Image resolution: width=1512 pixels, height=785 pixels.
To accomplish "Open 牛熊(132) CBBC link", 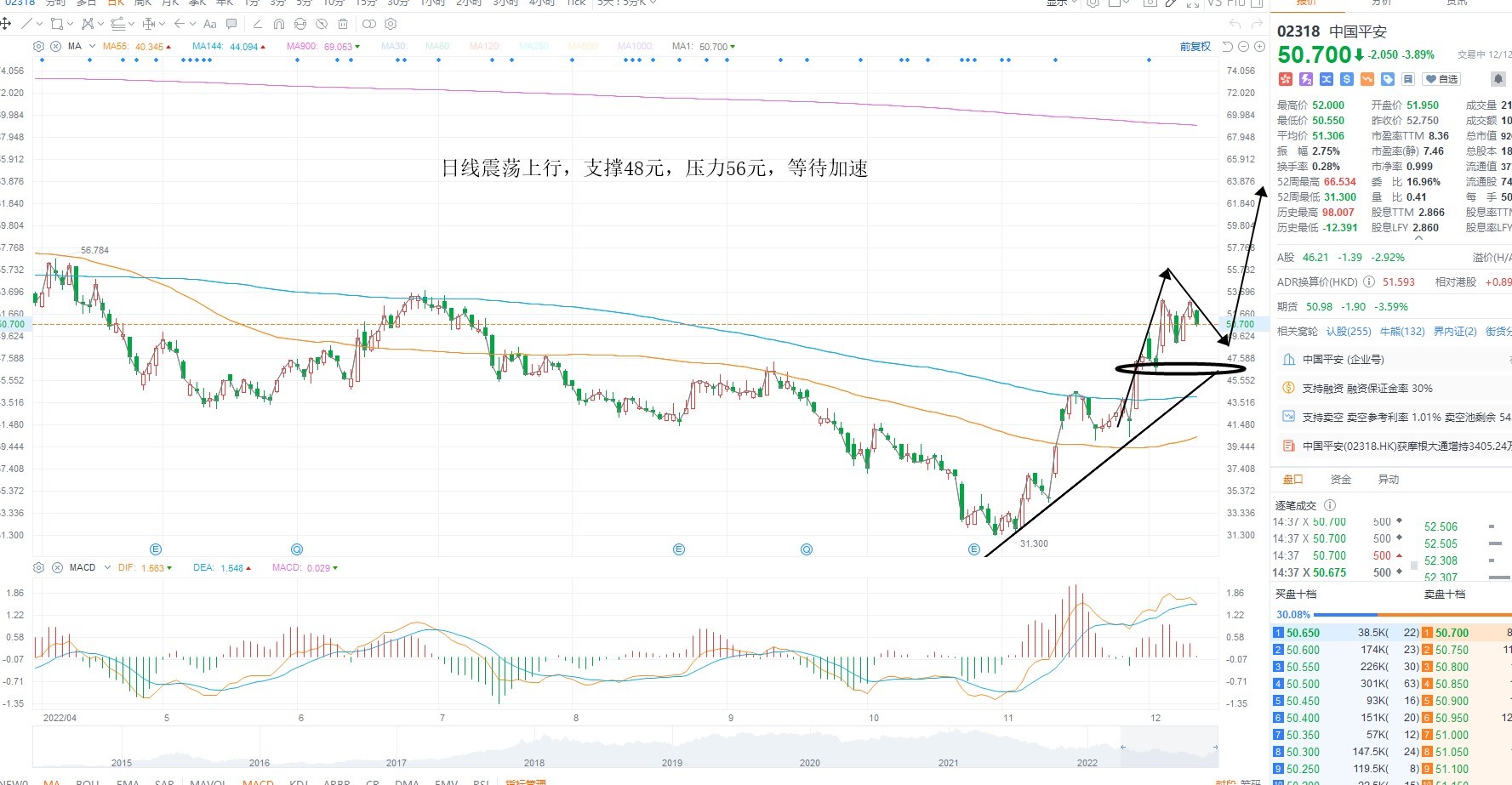I will [x=1402, y=331].
